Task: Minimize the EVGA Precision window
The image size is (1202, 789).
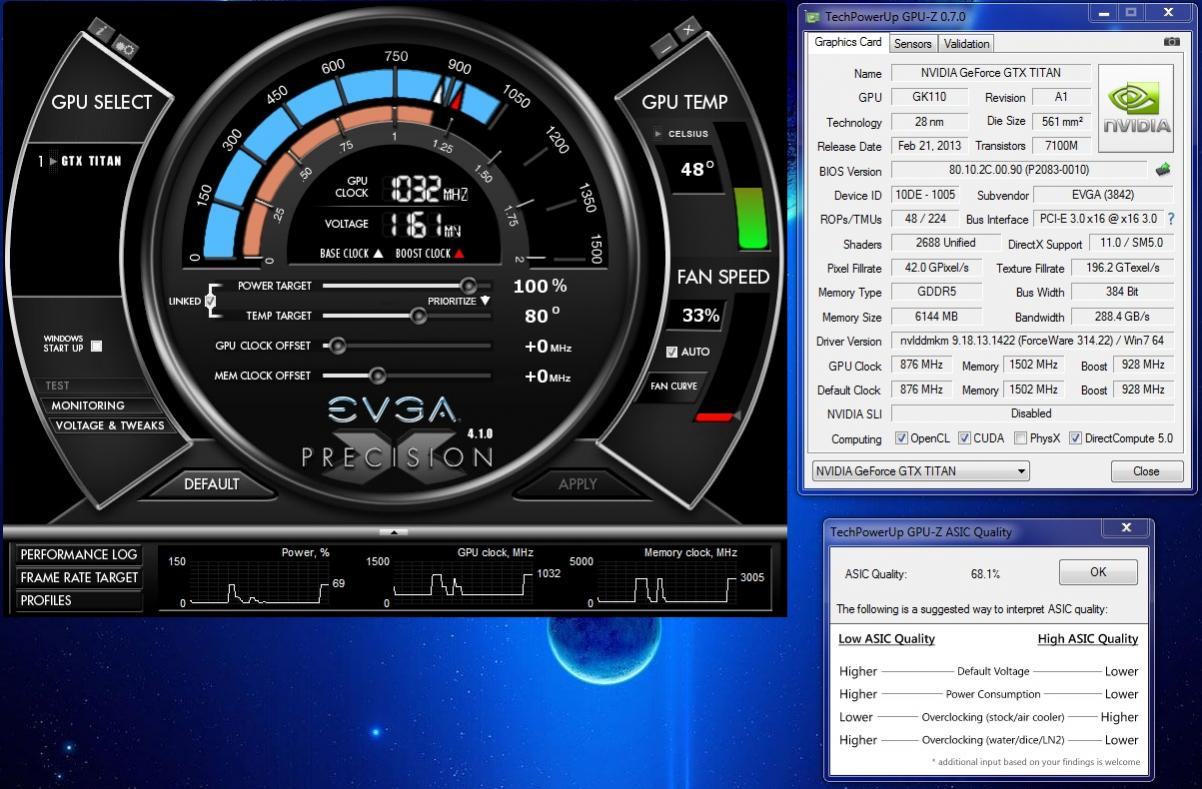Action: tap(665, 46)
